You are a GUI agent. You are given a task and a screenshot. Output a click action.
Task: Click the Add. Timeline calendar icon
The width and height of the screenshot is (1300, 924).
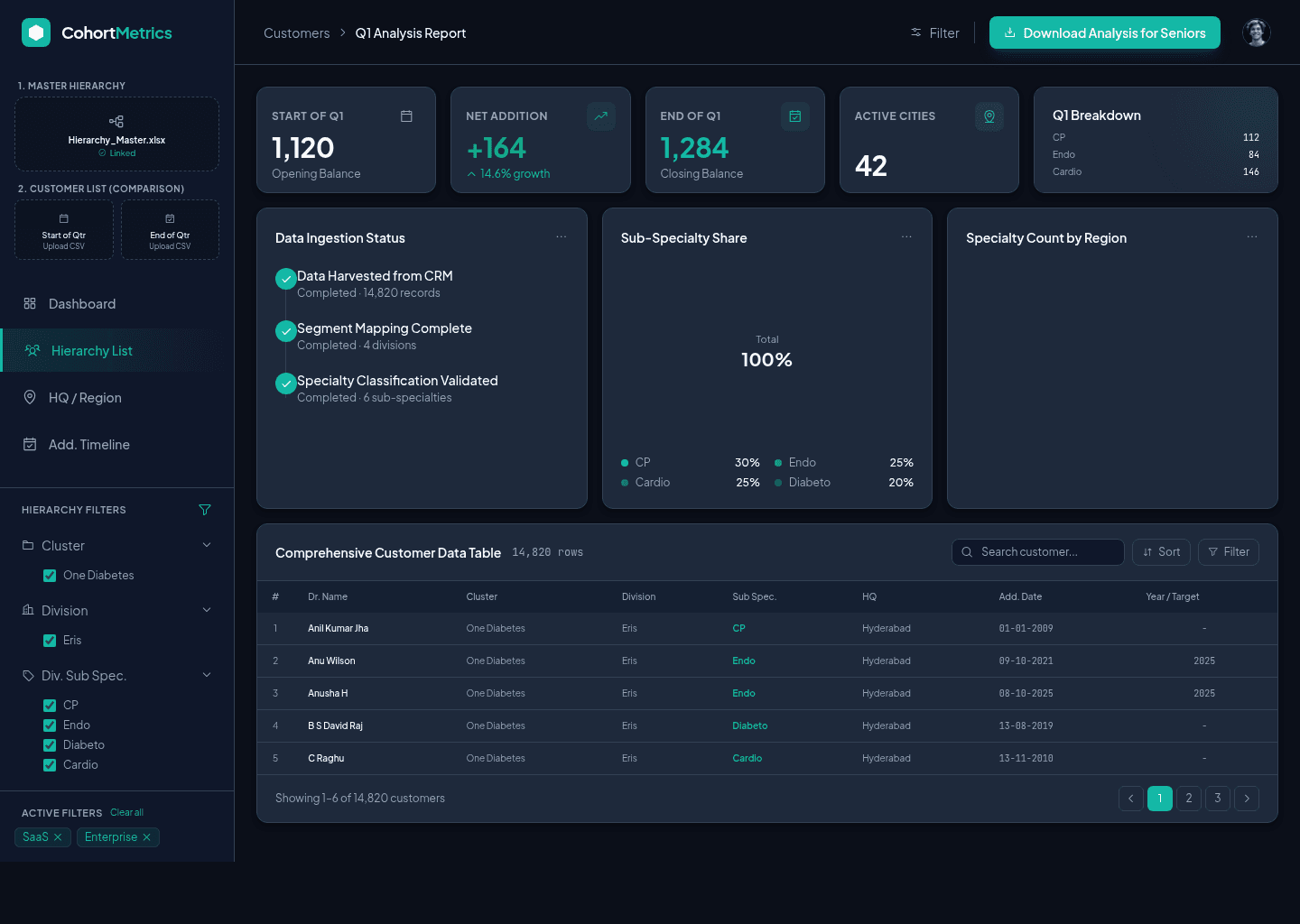30,444
